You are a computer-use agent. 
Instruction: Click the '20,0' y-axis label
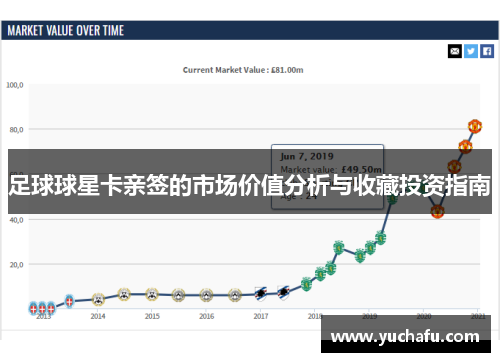(16, 265)
